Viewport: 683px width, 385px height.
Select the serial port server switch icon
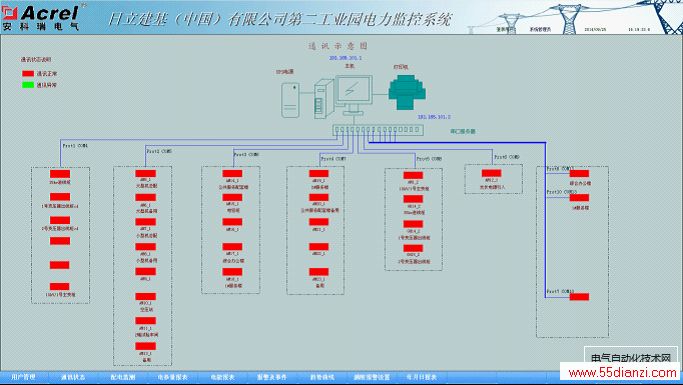pyautogui.click(x=378, y=130)
